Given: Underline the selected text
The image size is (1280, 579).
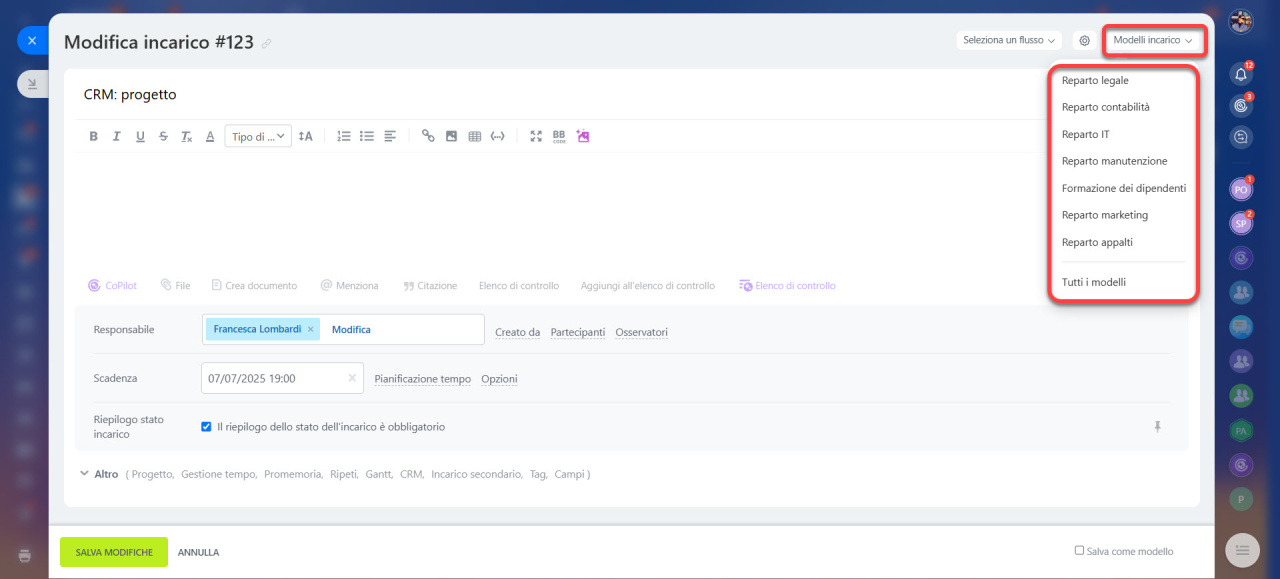Looking at the screenshot, I should point(140,136).
